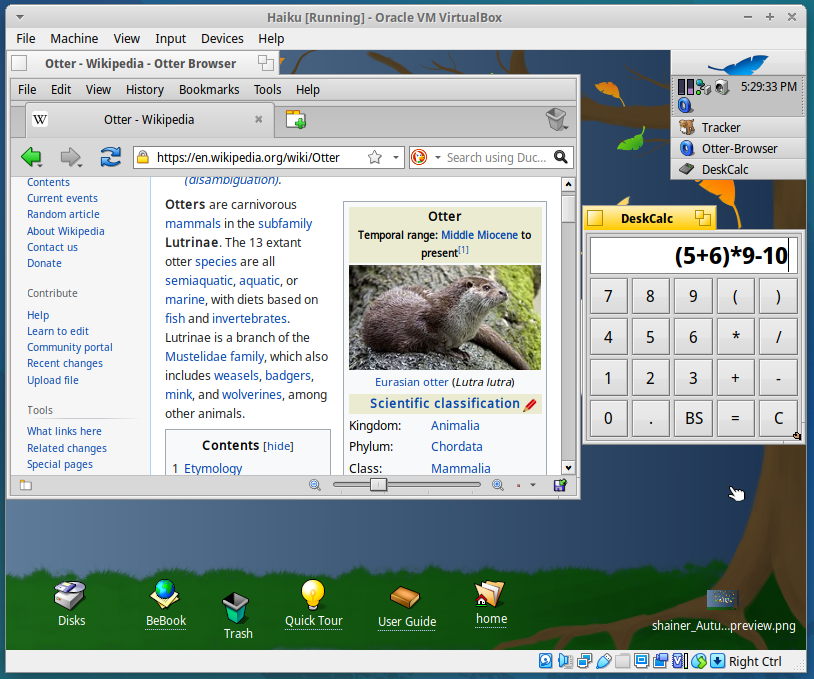Select the Otter - Wikipedia tab
Viewport: 814px width, 679px height.
[x=148, y=119]
